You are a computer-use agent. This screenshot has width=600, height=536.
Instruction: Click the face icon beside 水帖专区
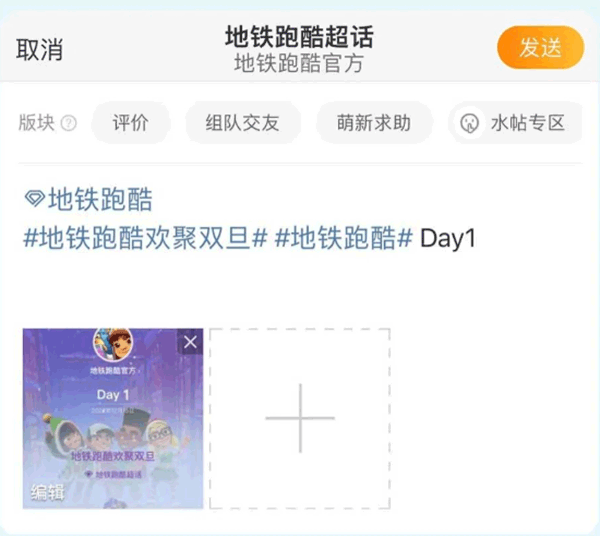pyautogui.click(x=469, y=123)
